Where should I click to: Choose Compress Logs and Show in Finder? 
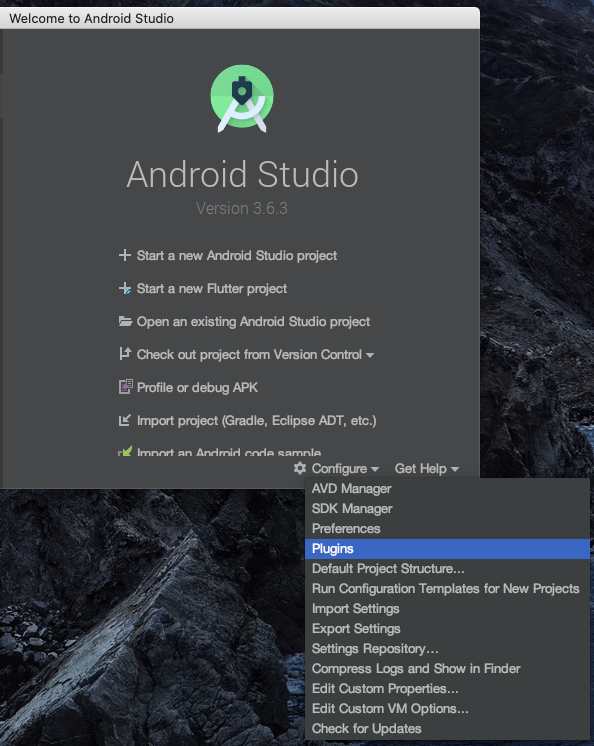click(447, 668)
